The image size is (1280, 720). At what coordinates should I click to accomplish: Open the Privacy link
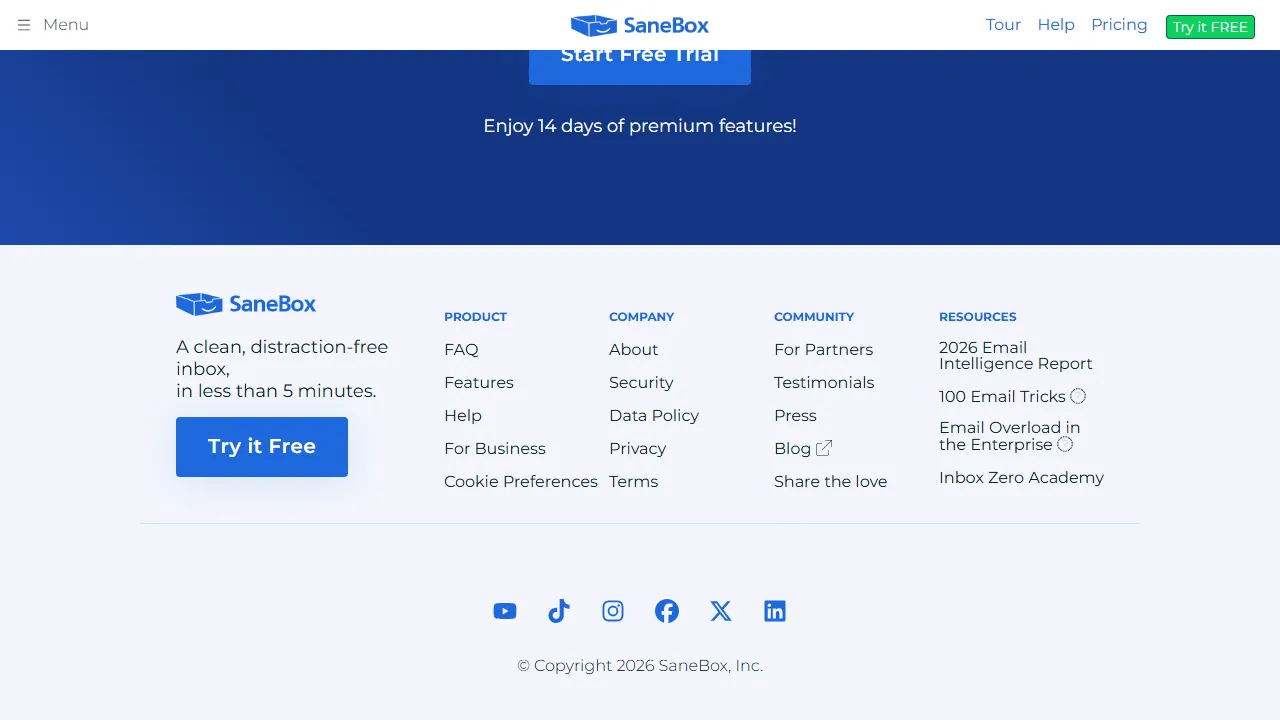coord(637,448)
